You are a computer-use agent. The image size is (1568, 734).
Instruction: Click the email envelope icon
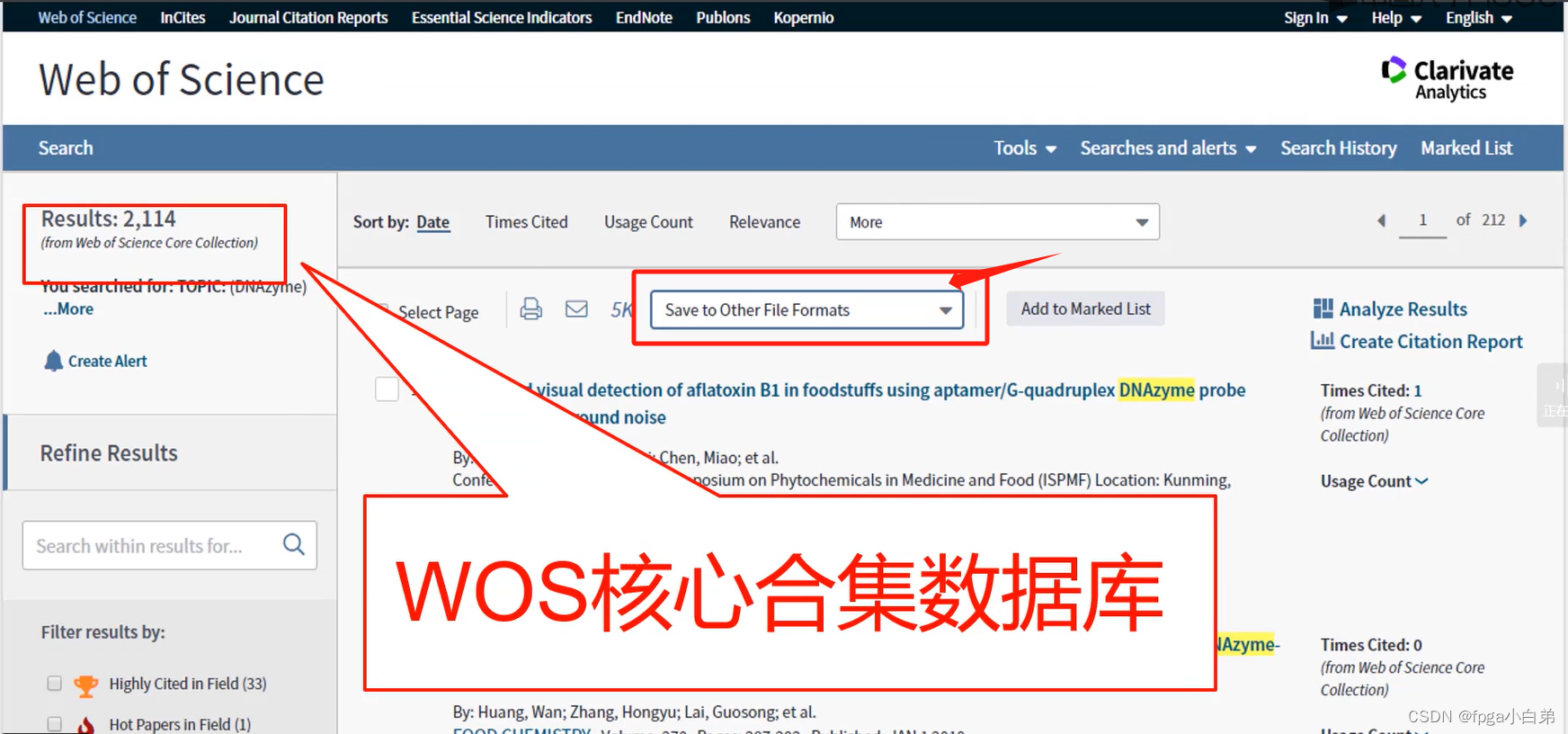[576, 309]
